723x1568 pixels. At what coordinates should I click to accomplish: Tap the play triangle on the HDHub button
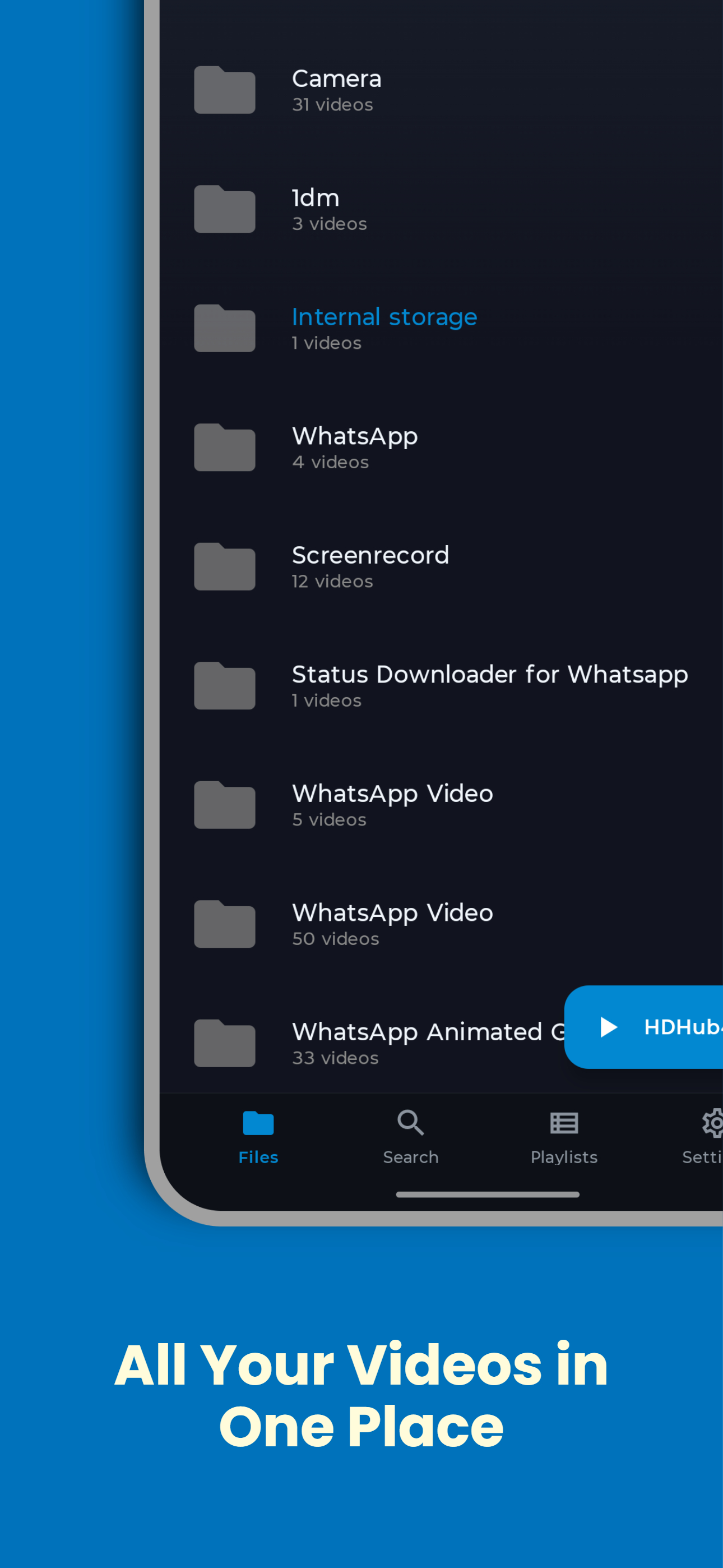tap(609, 1027)
